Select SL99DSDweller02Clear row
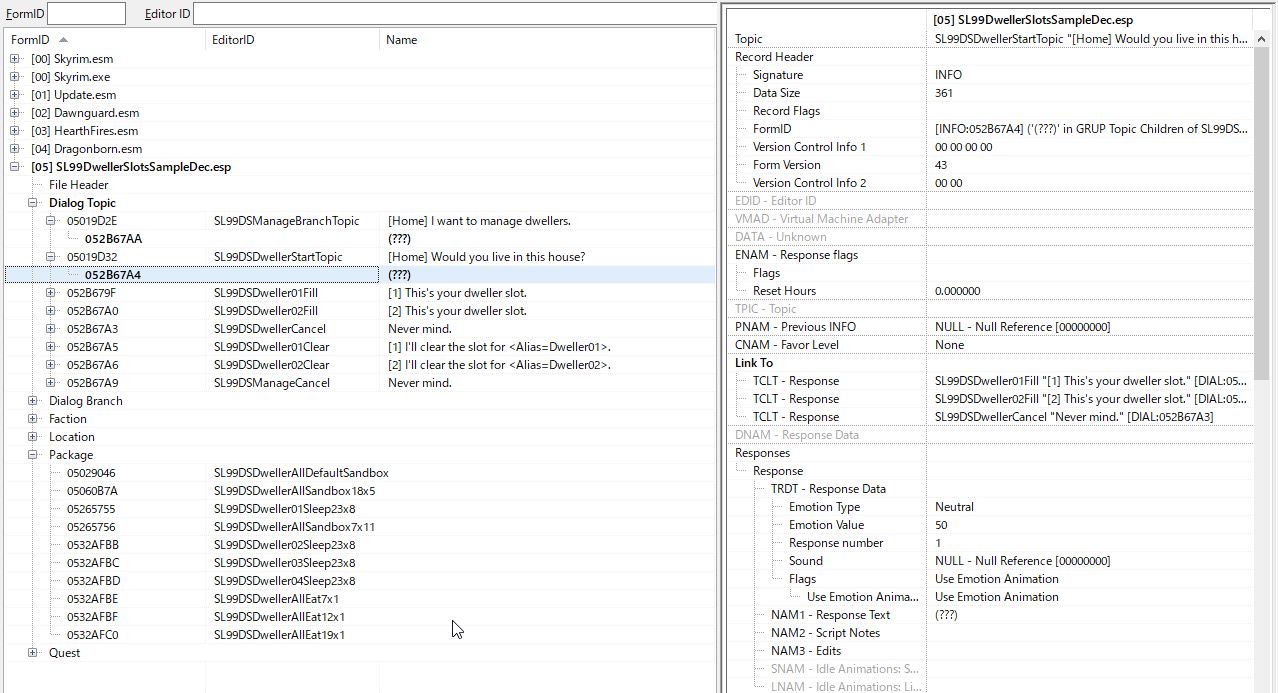 click(x=360, y=365)
